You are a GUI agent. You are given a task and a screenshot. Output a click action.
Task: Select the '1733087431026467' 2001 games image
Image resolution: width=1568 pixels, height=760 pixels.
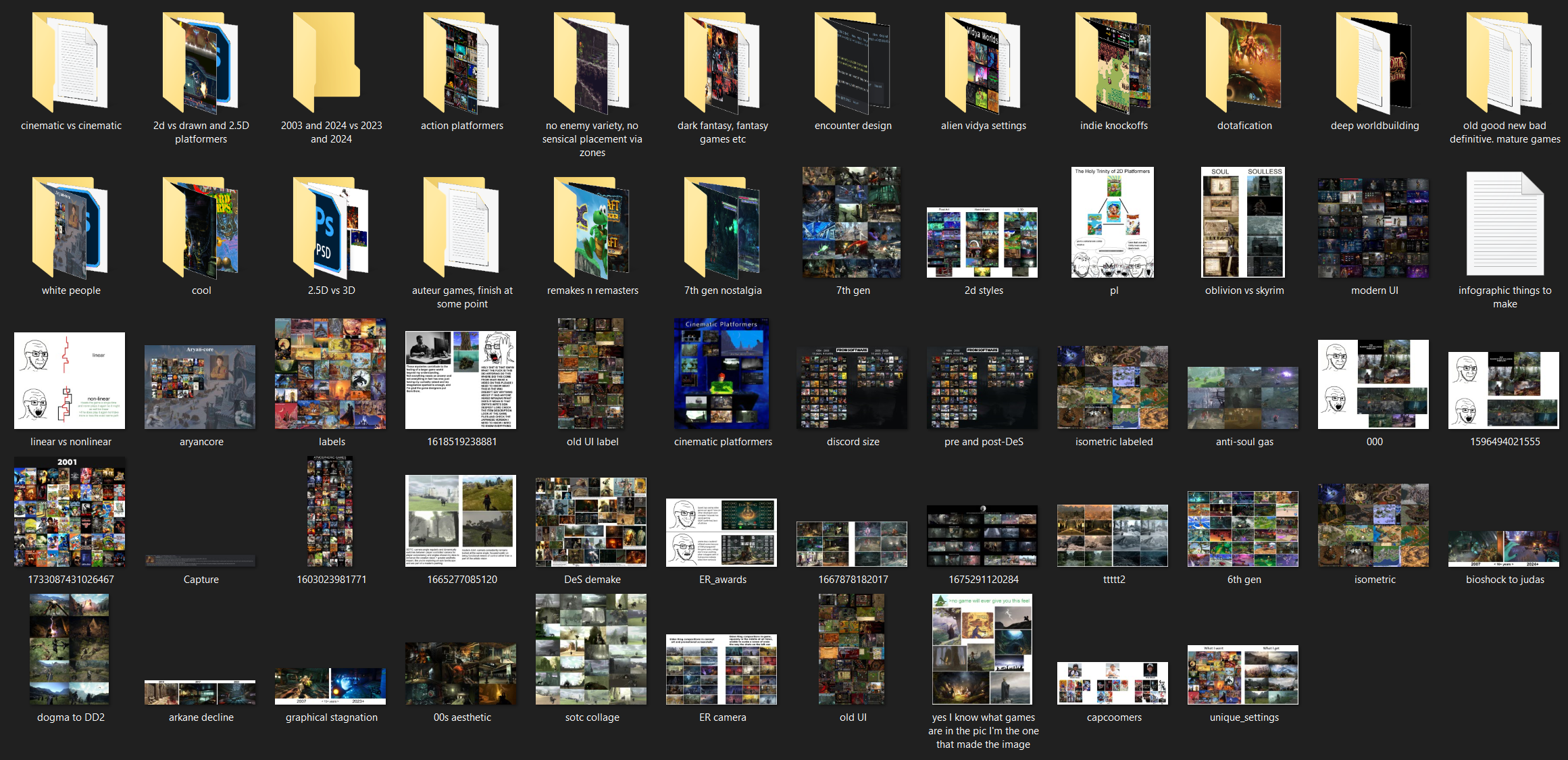click(x=70, y=511)
